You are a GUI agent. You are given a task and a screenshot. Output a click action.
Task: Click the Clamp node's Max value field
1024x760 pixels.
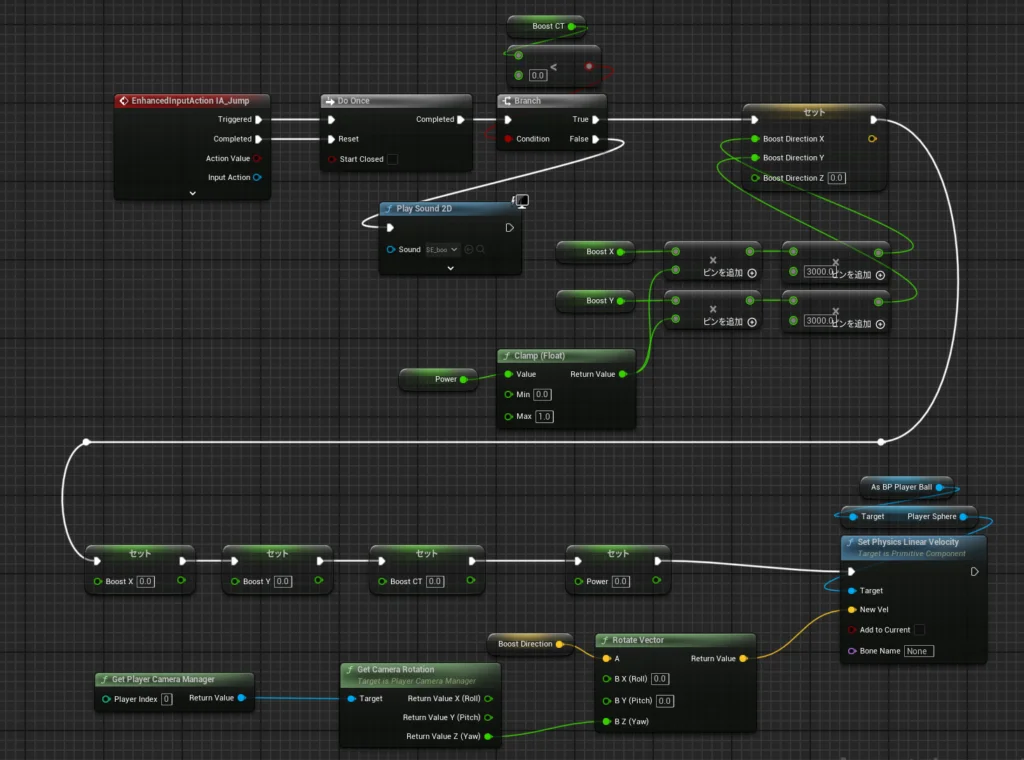point(545,416)
